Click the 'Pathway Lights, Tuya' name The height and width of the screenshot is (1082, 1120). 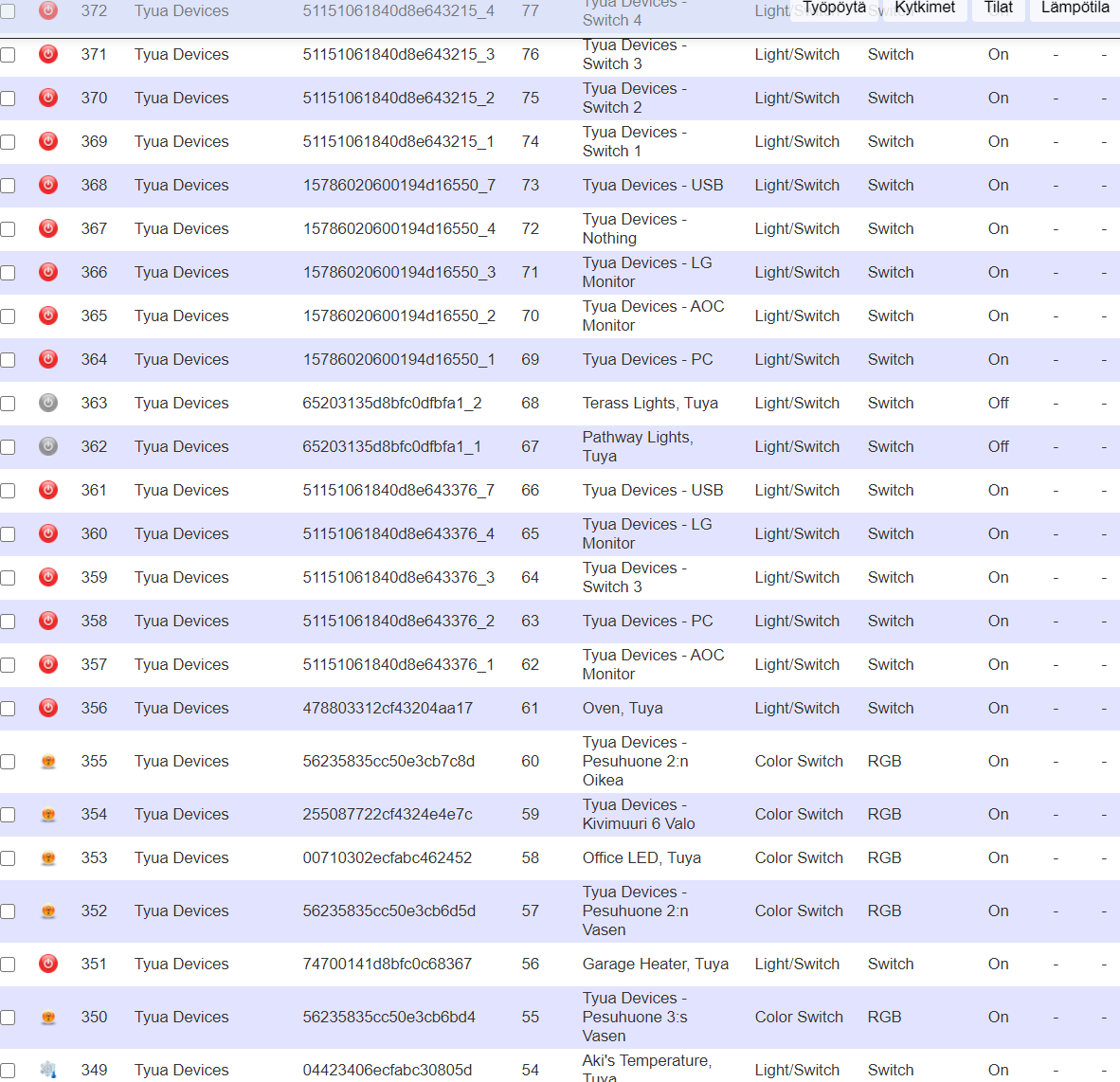(x=638, y=446)
